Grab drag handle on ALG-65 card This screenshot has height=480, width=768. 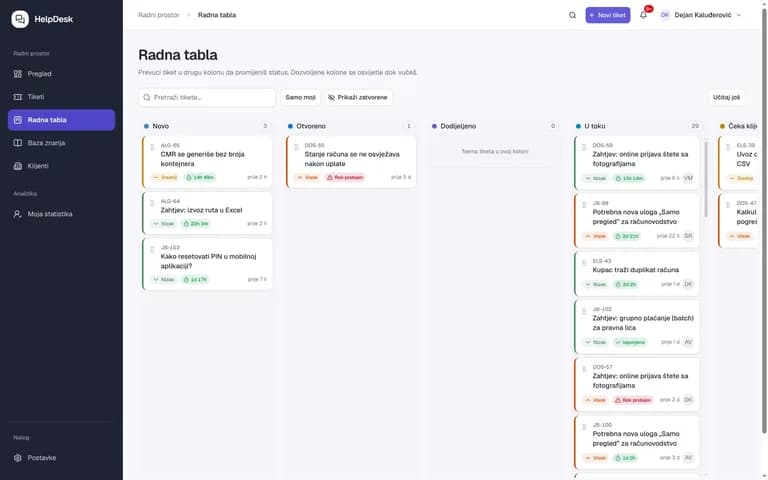tap(152, 147)
